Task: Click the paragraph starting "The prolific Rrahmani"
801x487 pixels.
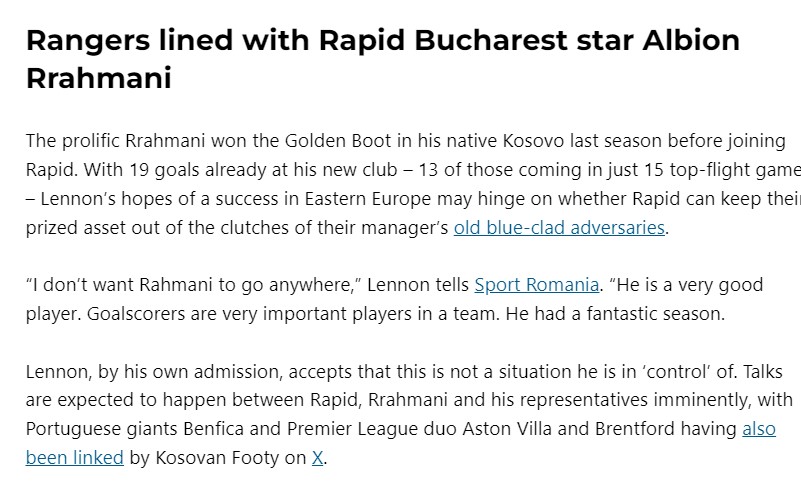Action: click(413, 184)
